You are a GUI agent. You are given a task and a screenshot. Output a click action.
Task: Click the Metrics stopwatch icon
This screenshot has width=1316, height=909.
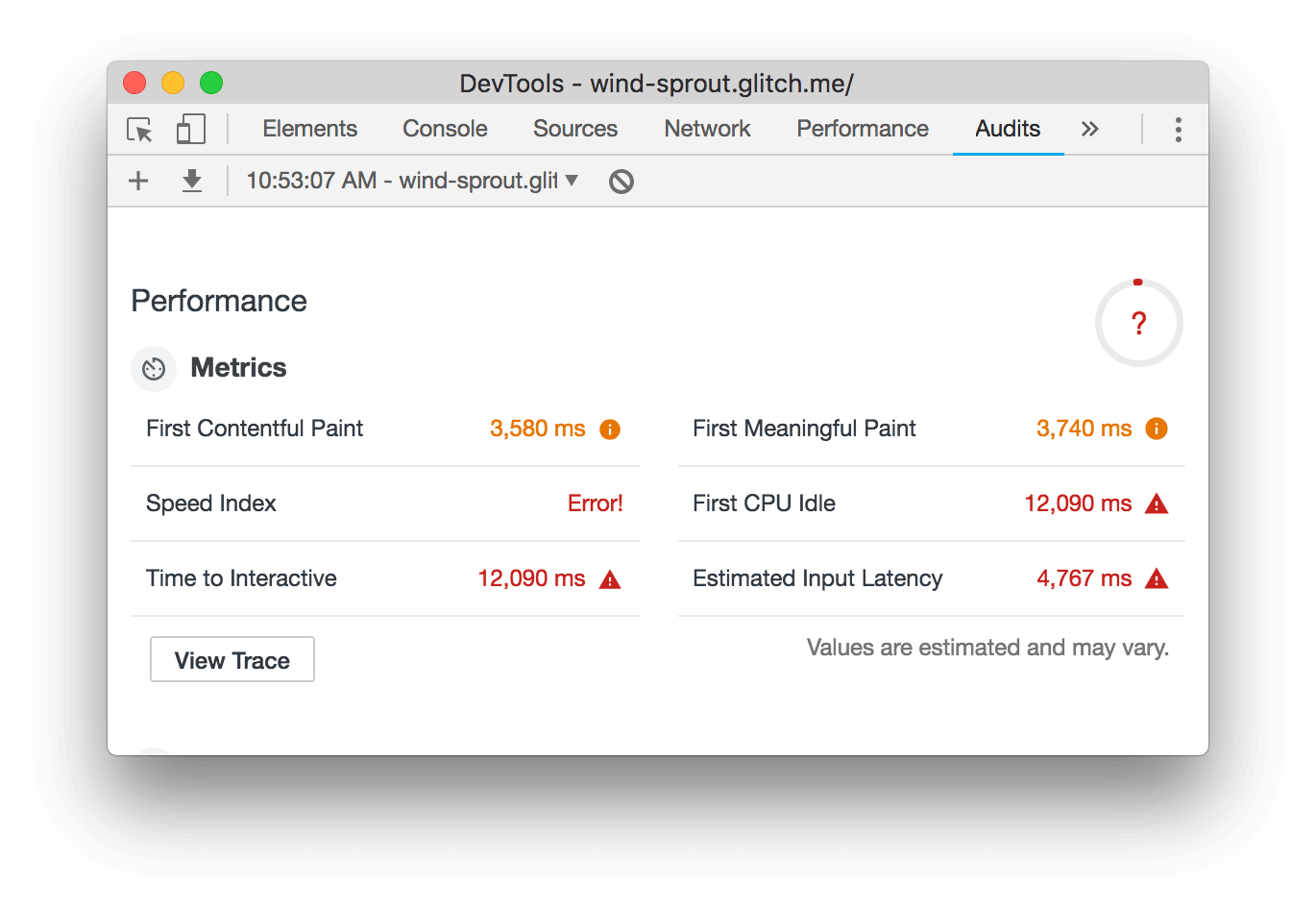tap(154, 369)
